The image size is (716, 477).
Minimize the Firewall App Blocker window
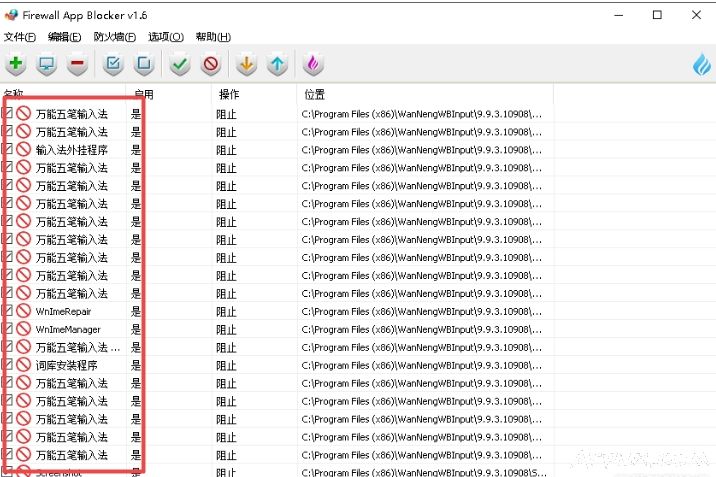pos(619,15)
